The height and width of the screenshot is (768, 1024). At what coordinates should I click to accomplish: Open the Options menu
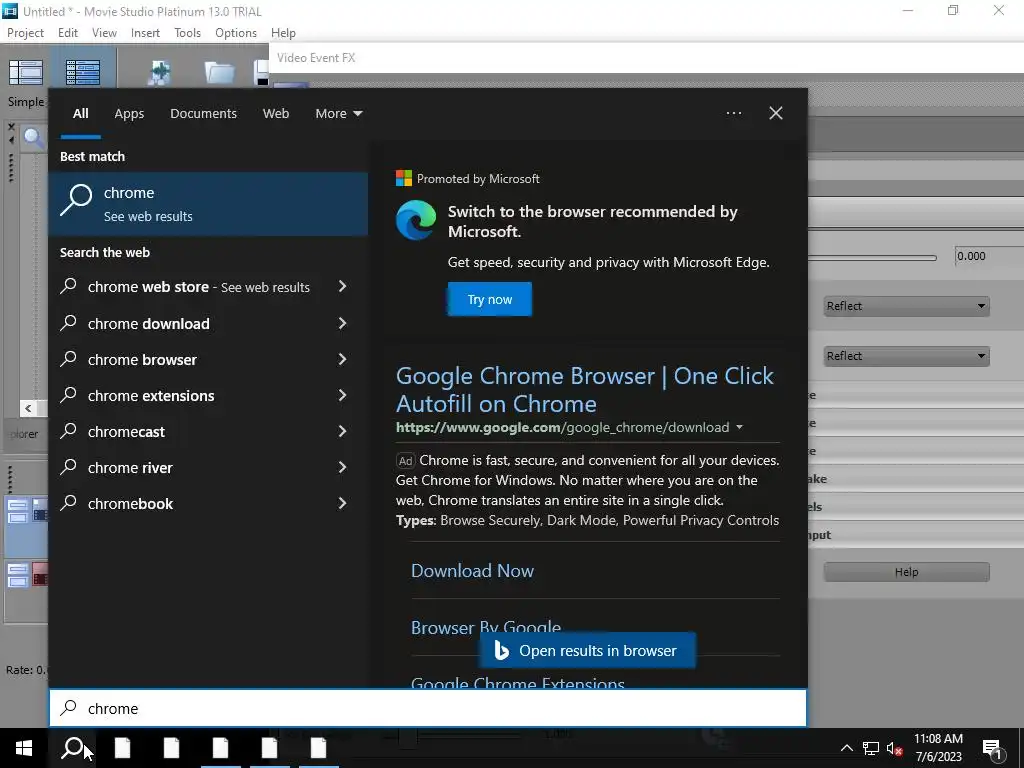236,33
